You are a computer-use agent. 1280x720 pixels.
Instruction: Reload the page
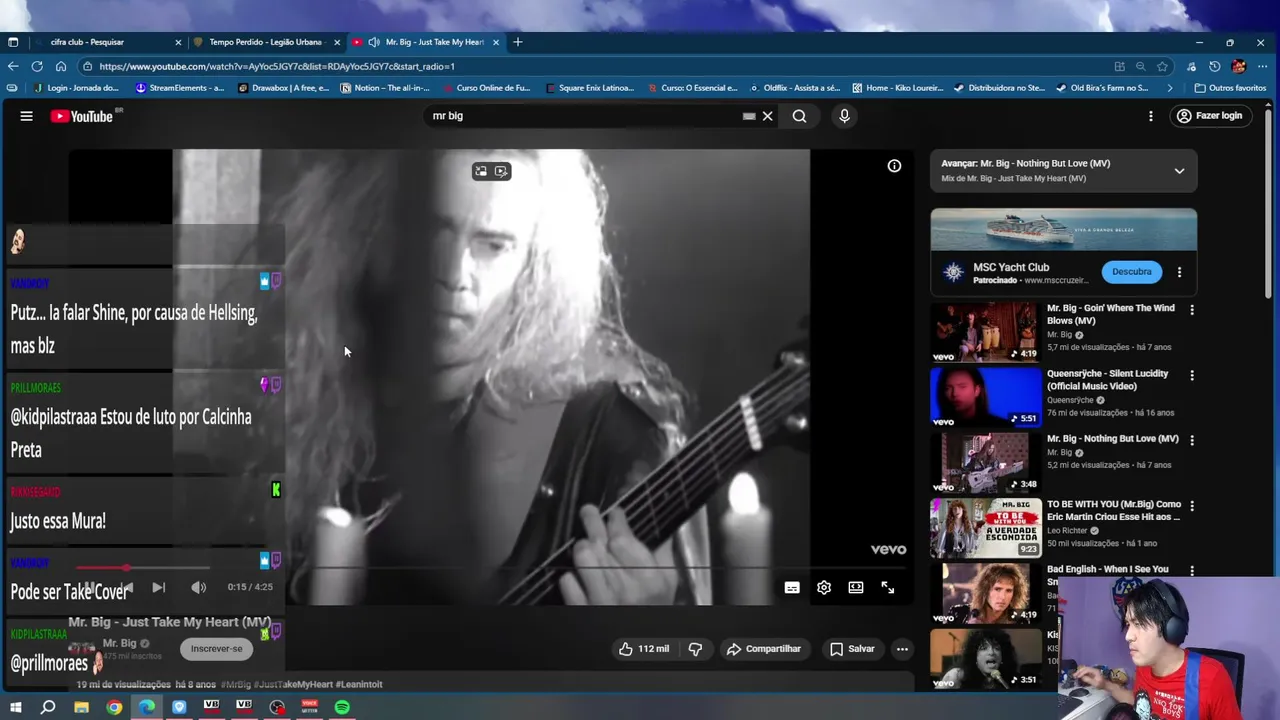pyautogui.click(x=37, y=66)
